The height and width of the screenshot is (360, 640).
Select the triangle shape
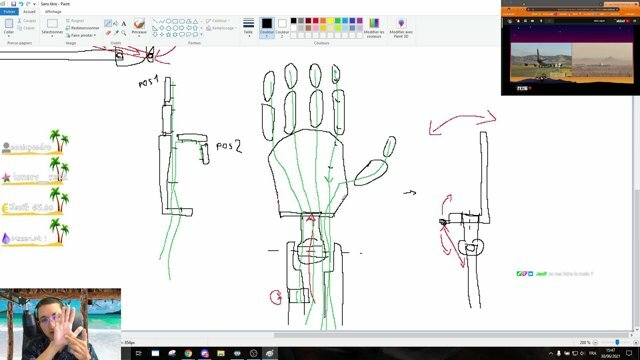pyautogui.click(x=195, y=21)
